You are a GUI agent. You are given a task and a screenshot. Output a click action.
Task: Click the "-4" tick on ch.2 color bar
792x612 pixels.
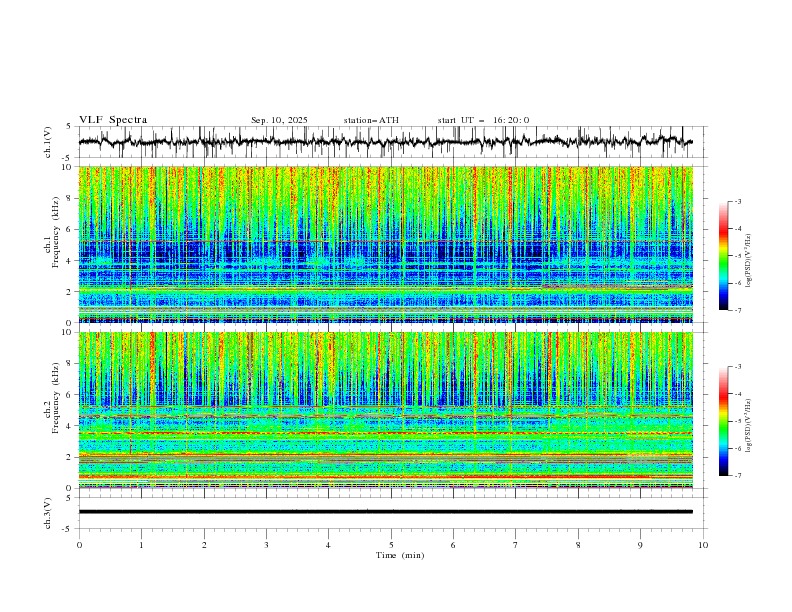click(x=738, y=394)
